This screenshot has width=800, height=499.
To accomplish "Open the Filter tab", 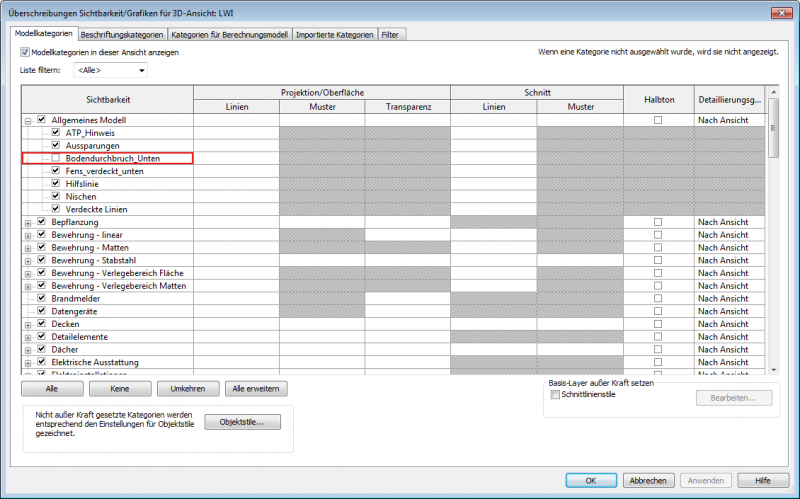I will (x=390, y=34).
